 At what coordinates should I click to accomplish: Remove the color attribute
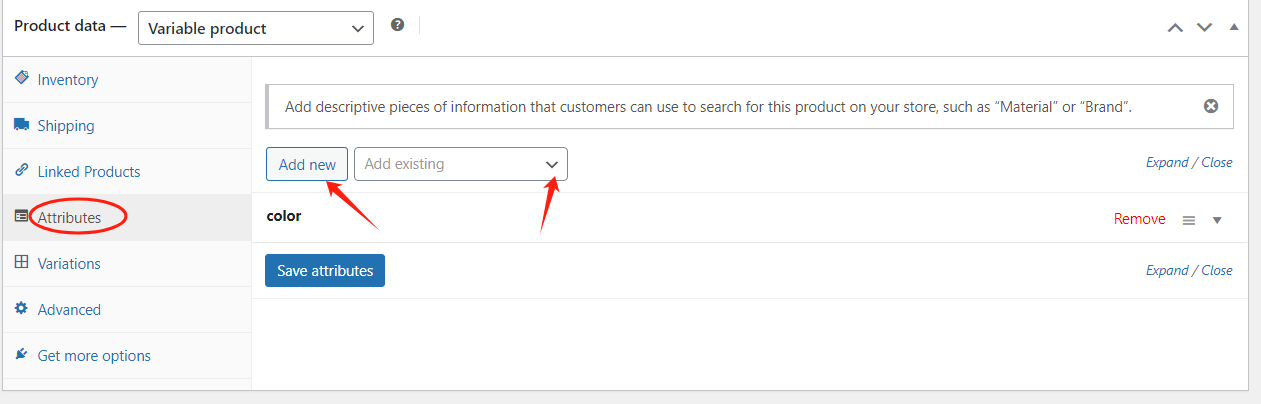click(1139, 219)
